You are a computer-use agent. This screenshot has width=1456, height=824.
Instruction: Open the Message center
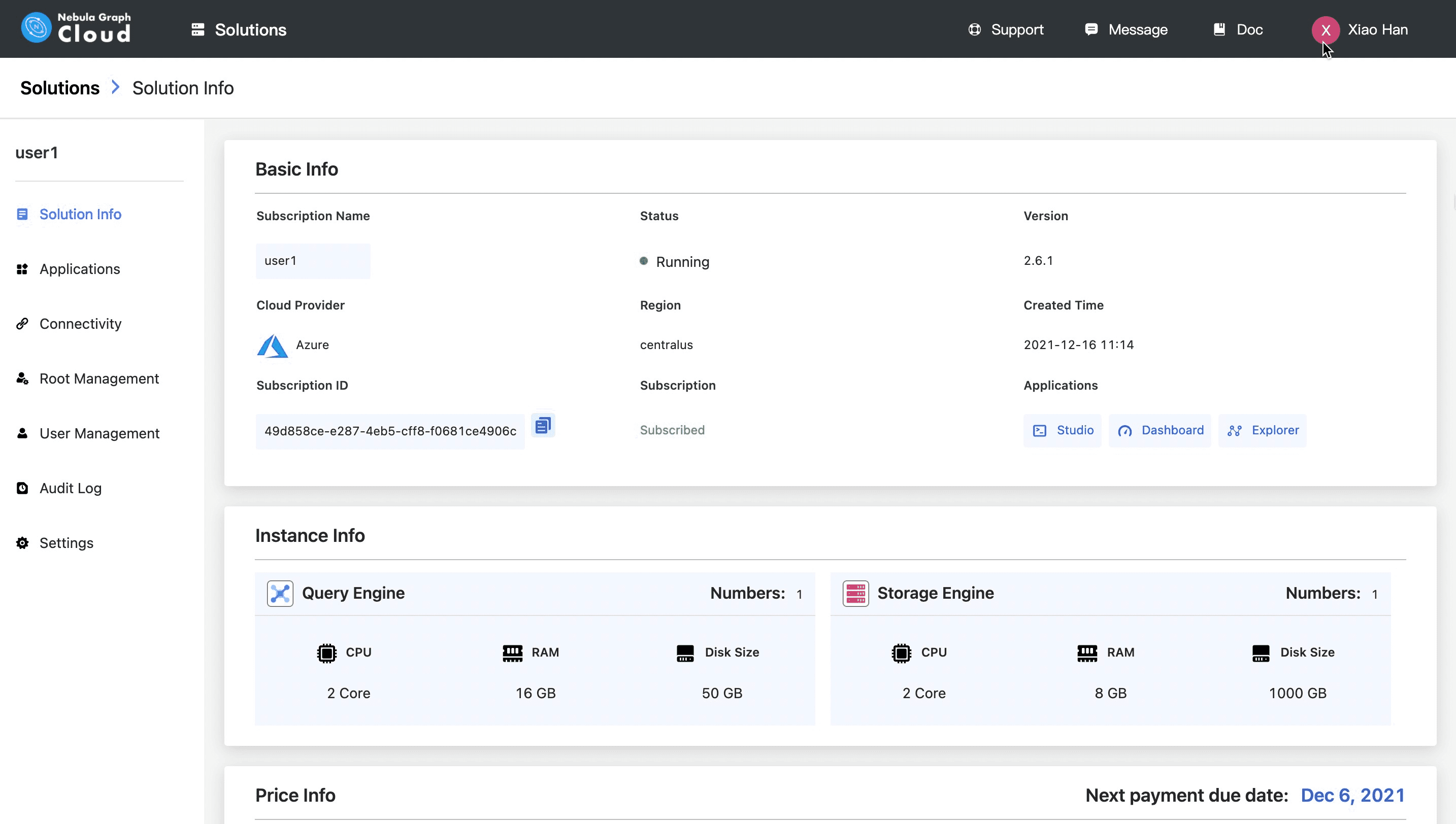(1126, 29)
